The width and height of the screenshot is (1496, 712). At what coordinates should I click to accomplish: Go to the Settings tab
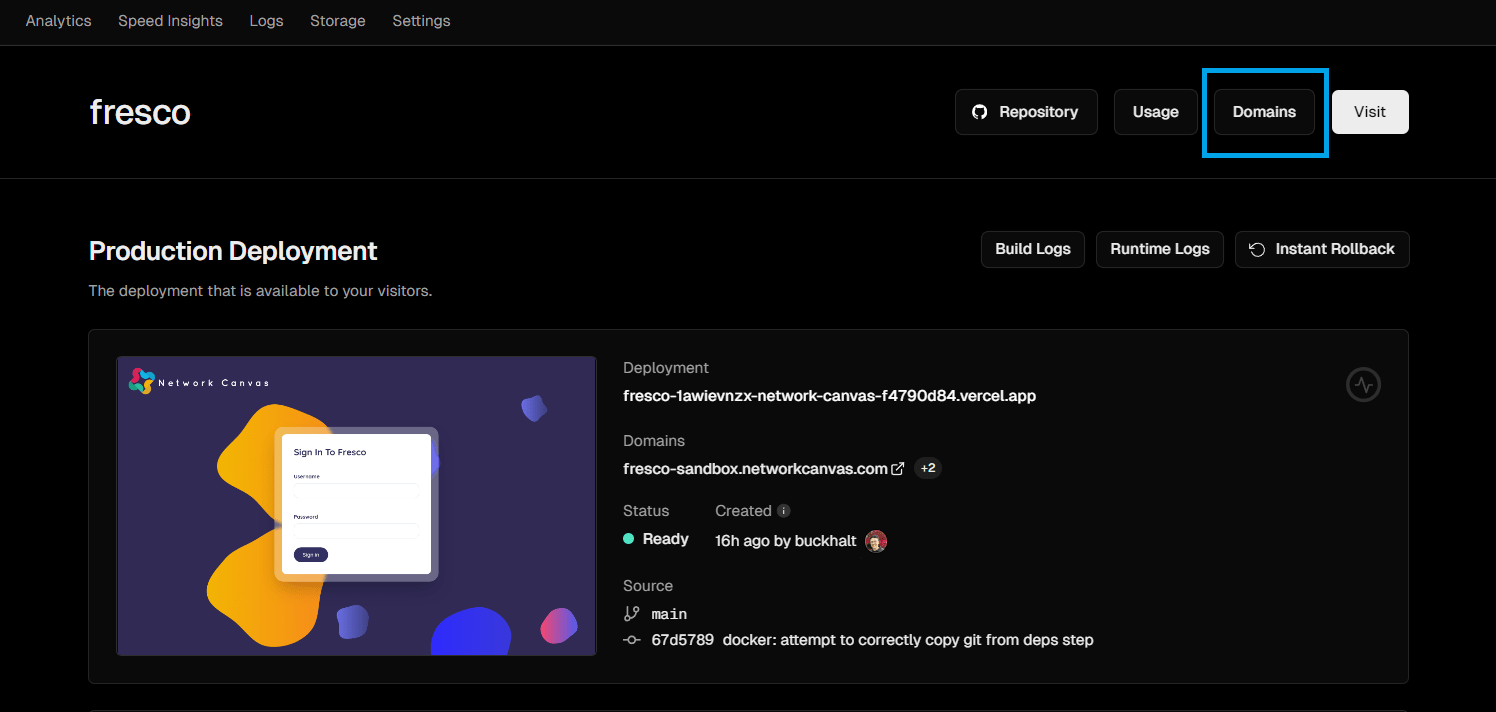coord(421,21)
